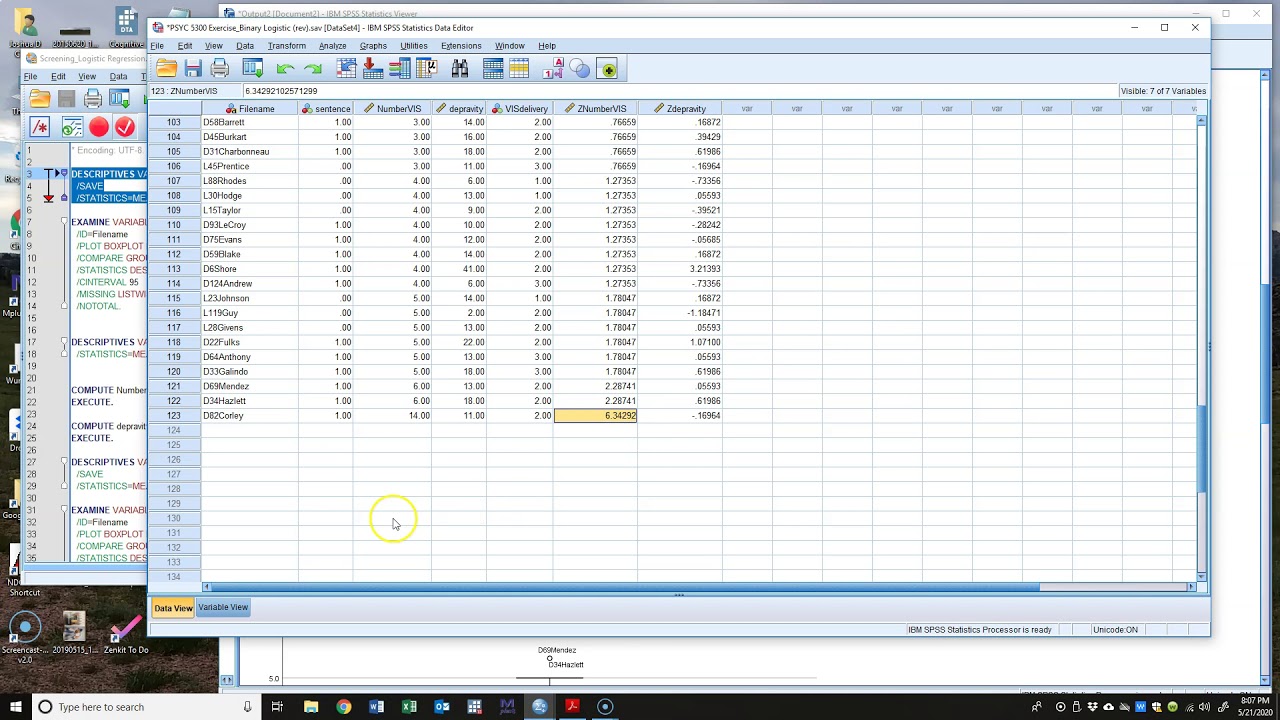Open data document icon in Data Editor toolbar

click(x=166, y=69)
